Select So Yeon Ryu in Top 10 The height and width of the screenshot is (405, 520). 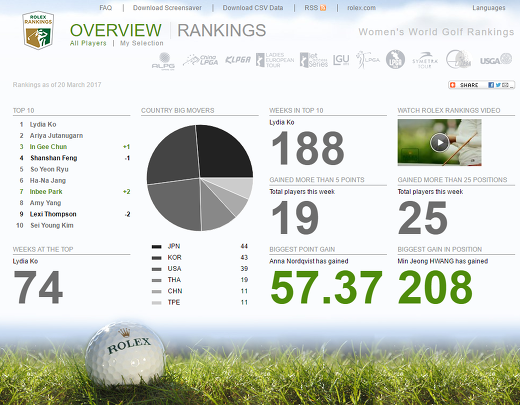point(49,169)
